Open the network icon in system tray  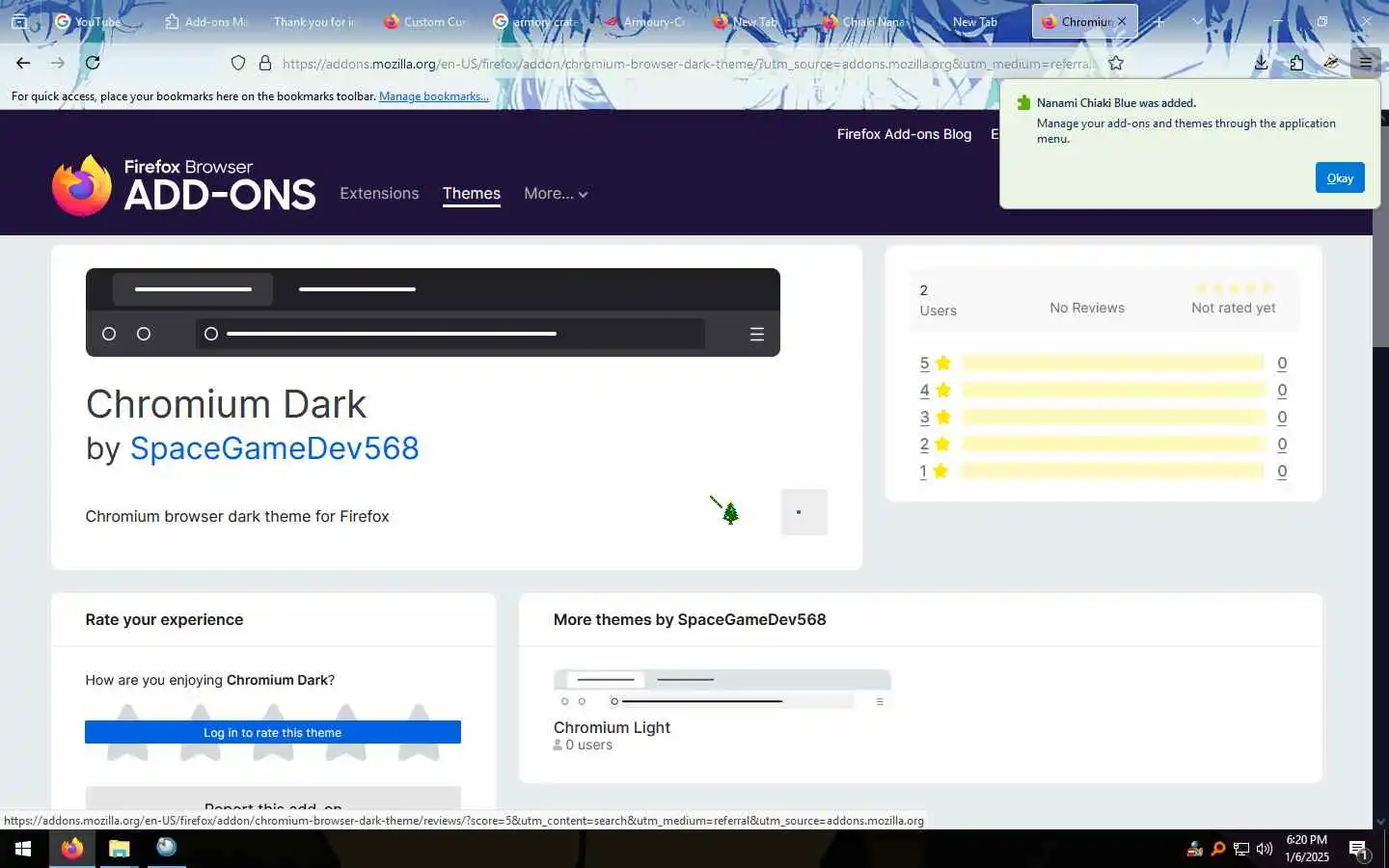[1241, 849]
